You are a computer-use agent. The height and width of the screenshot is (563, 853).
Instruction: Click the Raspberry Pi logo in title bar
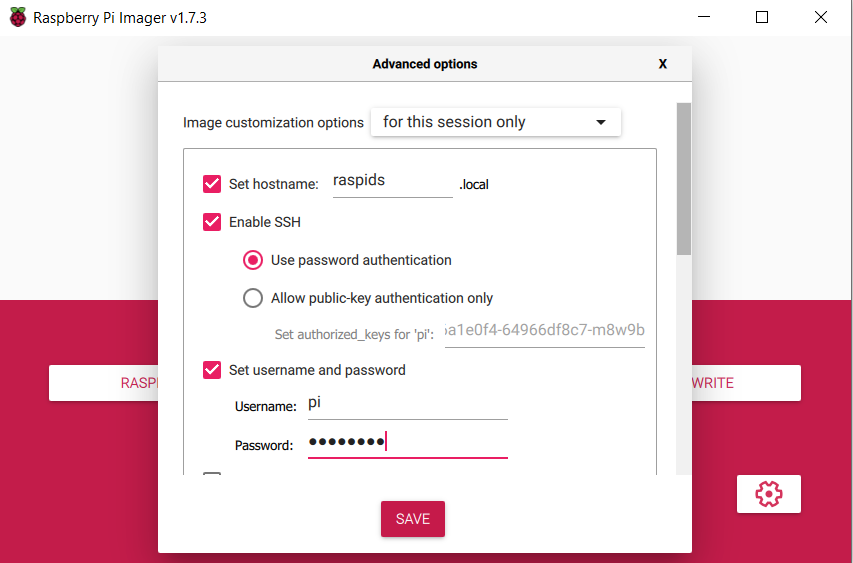tap(17, 17)
